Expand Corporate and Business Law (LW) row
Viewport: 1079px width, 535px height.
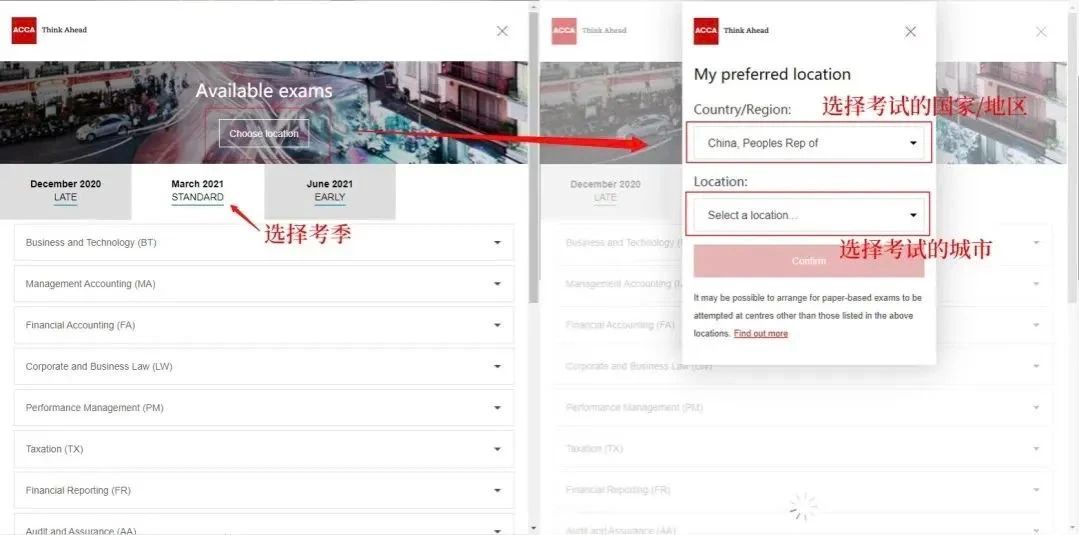point(264,366)
